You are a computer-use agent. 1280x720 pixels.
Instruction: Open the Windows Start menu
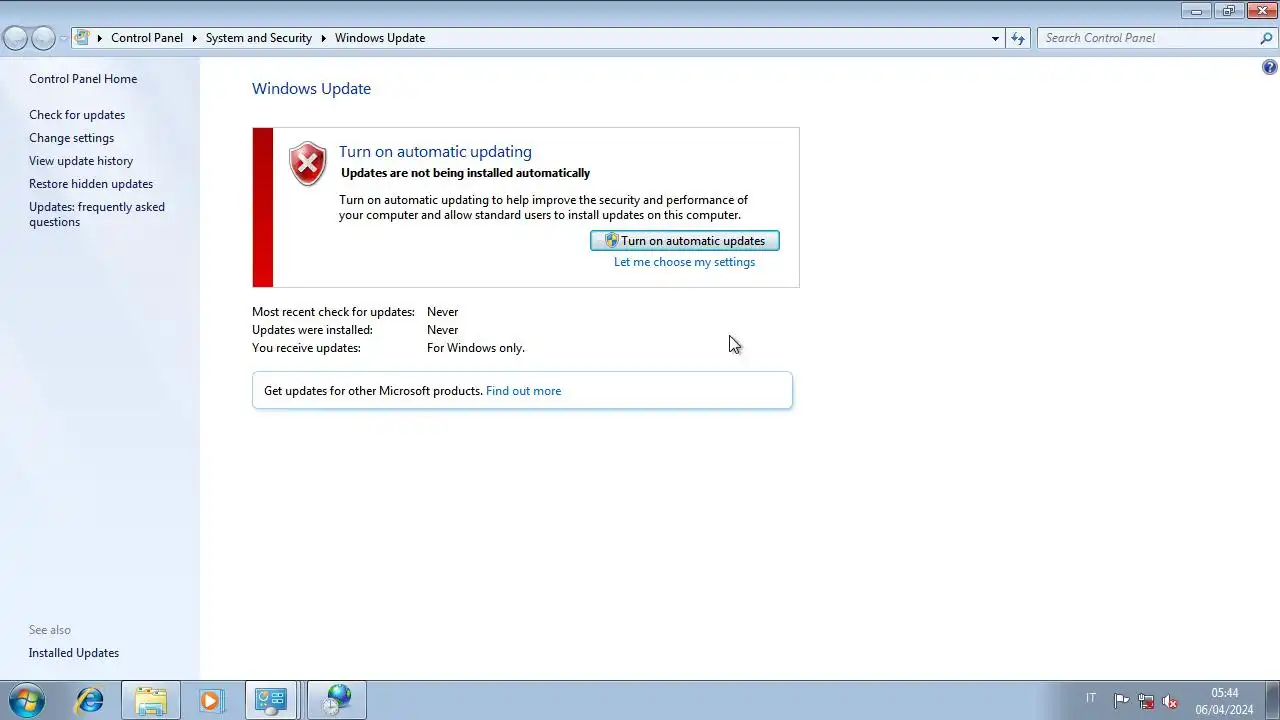point(26,699)
